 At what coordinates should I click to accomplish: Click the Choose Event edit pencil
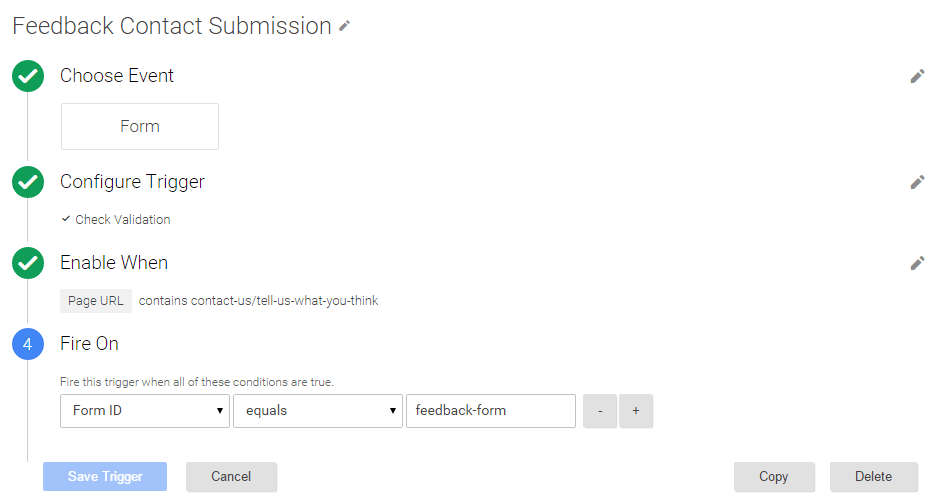click(917, 76)
